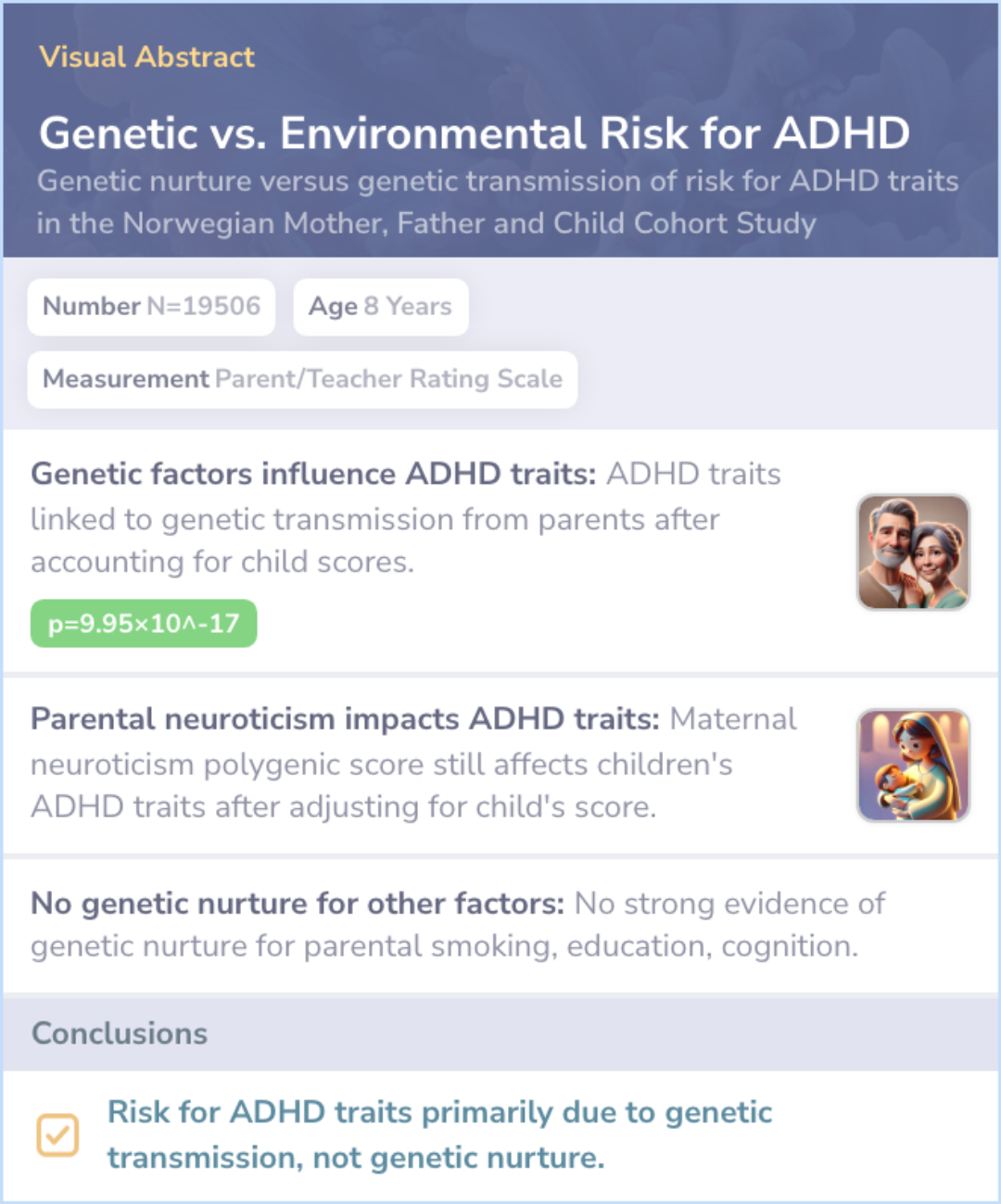Click the green p=9.95×10^-17 badge

[144, 624]
